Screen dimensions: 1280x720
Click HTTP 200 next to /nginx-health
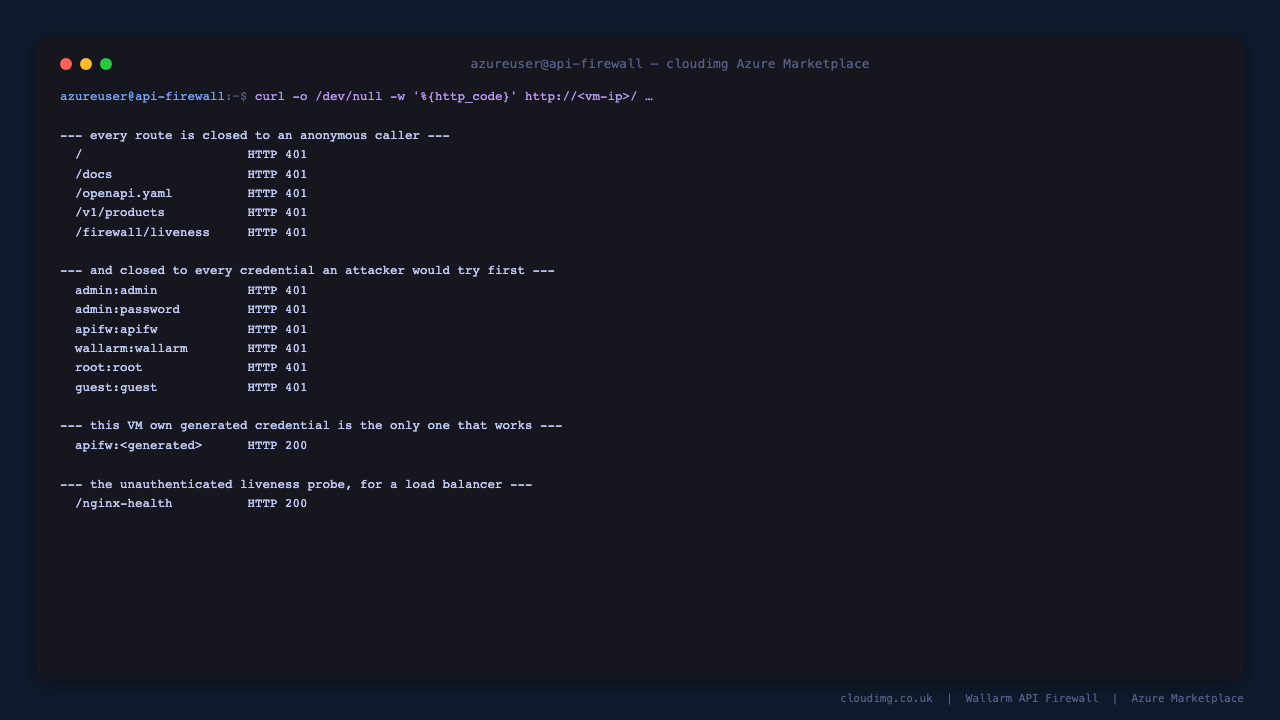click(x=278, y=503)
